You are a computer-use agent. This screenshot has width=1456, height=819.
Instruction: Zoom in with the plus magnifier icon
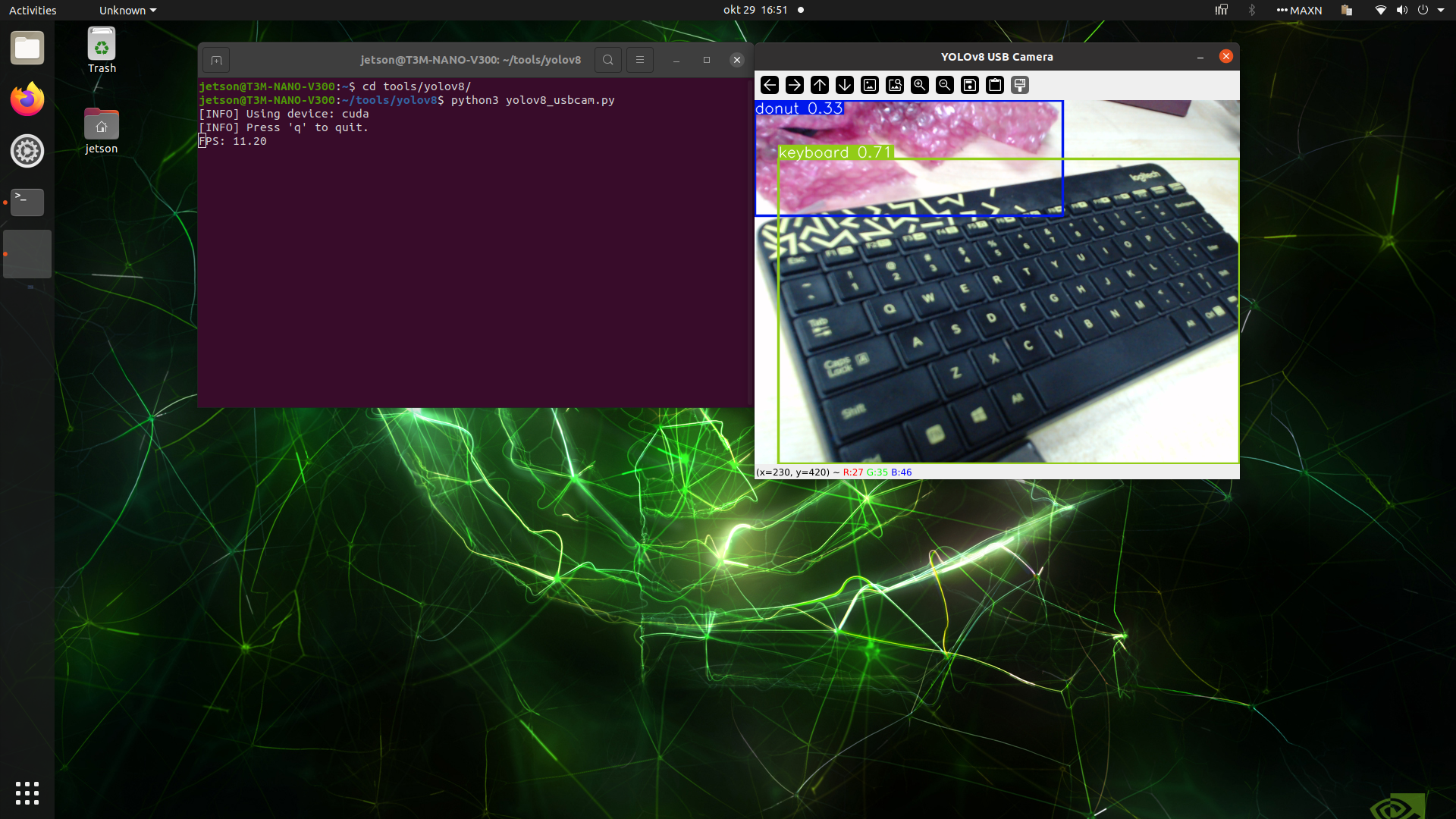[920, 85]
